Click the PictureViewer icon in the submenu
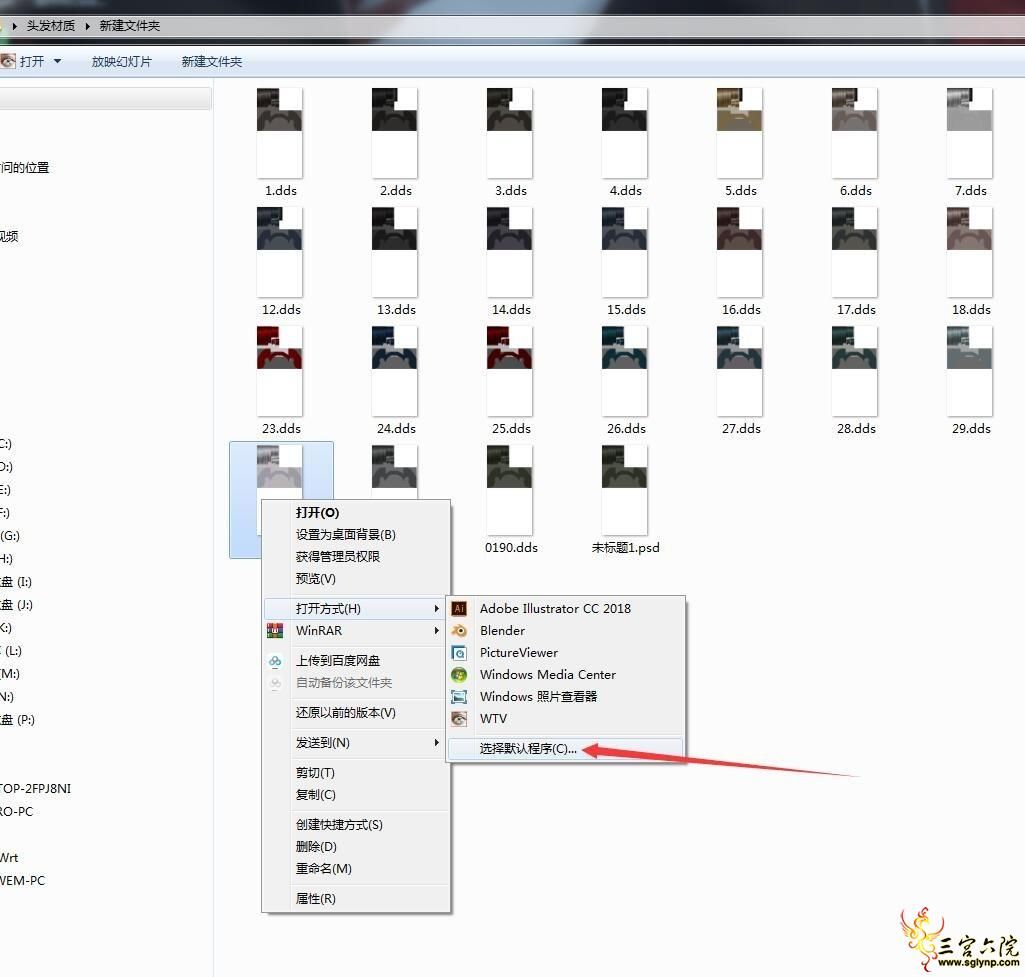1025x977 pixels. click(x=459, y=653)
